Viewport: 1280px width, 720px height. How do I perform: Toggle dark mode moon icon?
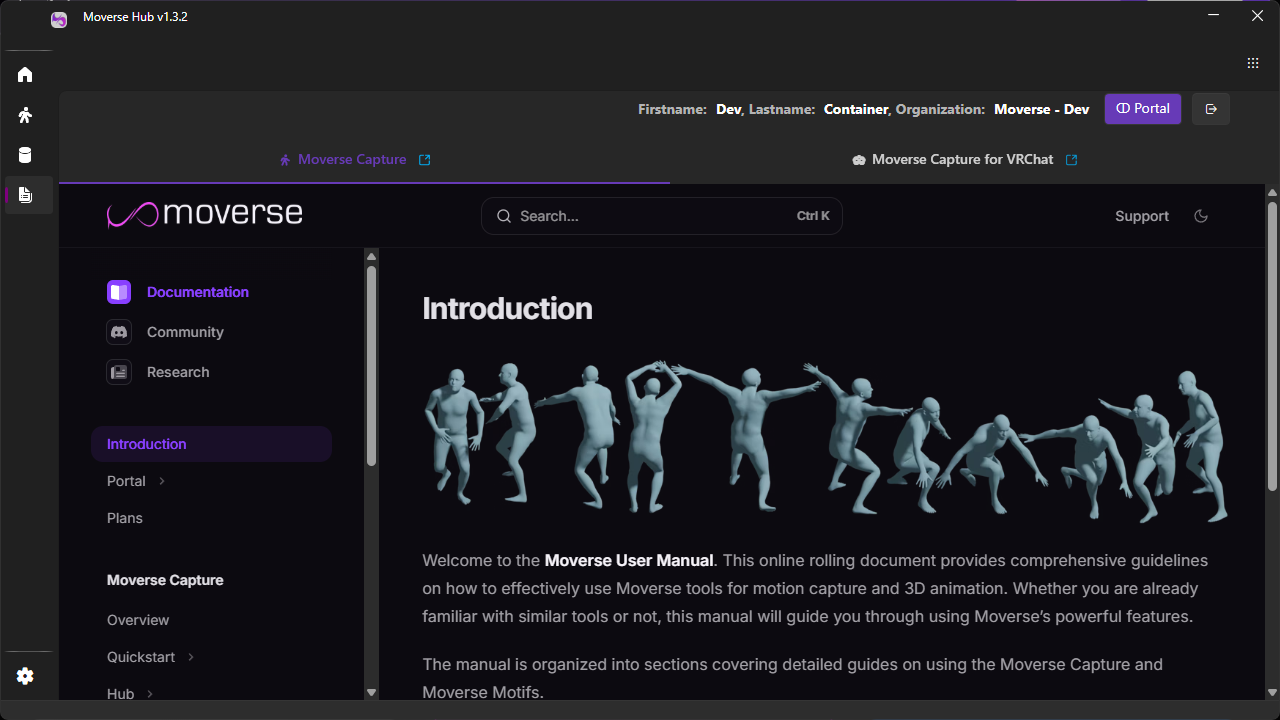coord(1201,216)
